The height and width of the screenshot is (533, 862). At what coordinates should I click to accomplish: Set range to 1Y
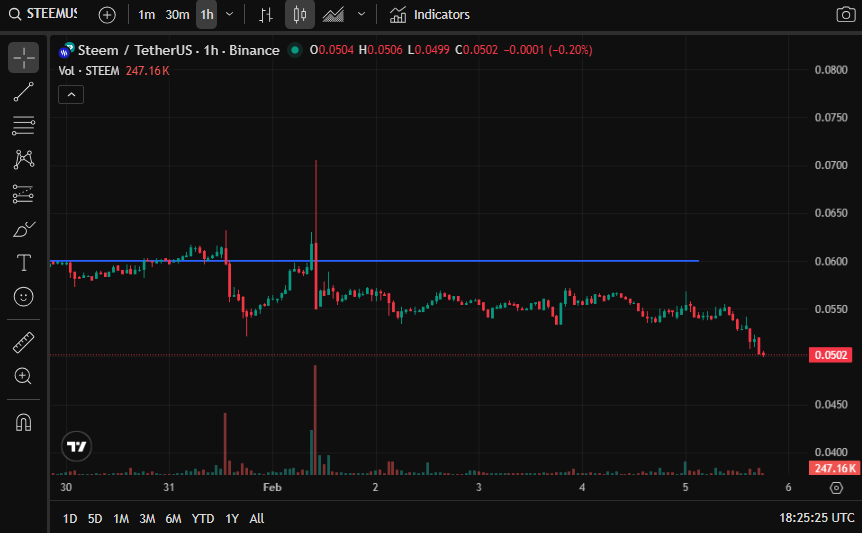[x=232, y=518]
